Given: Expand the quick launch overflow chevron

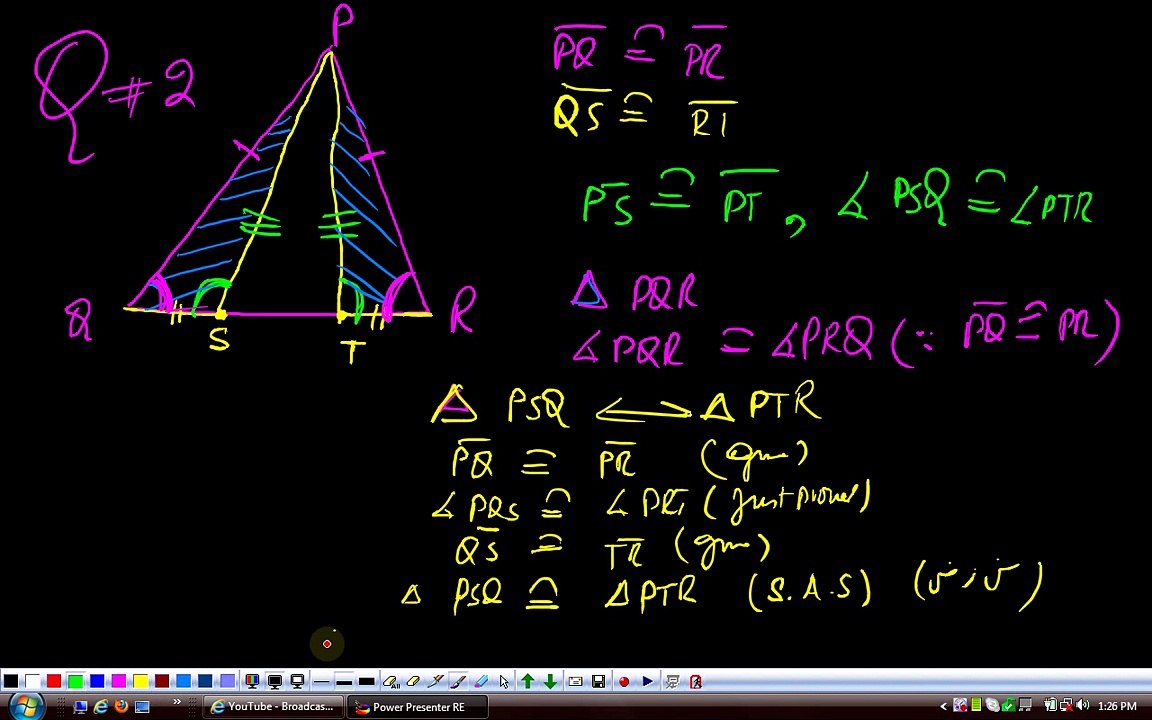Looking at the screenshot, I should pos(176,702).
